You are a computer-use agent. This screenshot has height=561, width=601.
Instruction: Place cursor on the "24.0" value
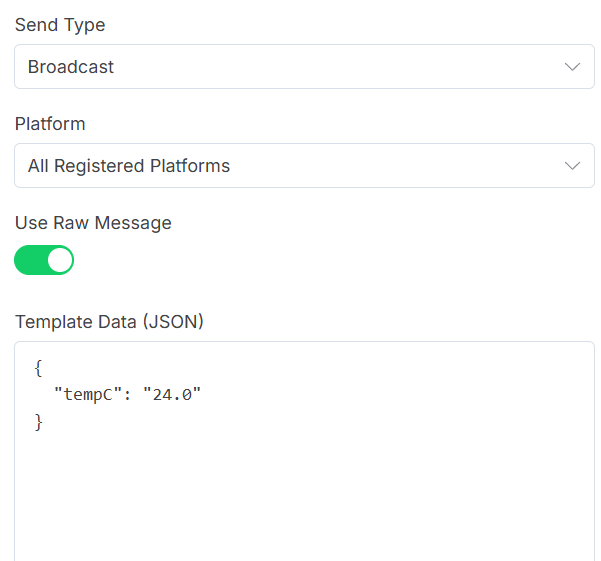tap(172, 394)
